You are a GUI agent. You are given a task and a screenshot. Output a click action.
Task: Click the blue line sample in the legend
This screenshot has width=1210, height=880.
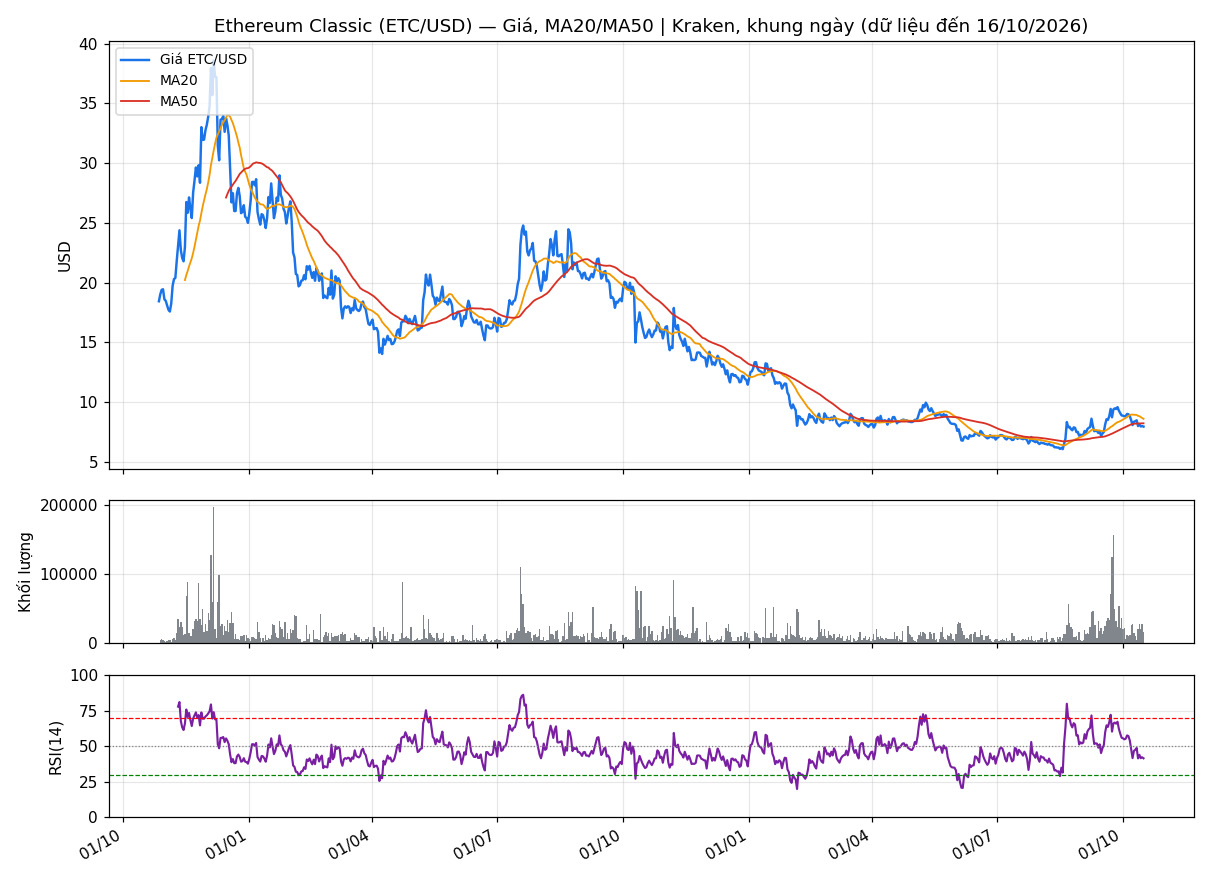pos(136,60)
